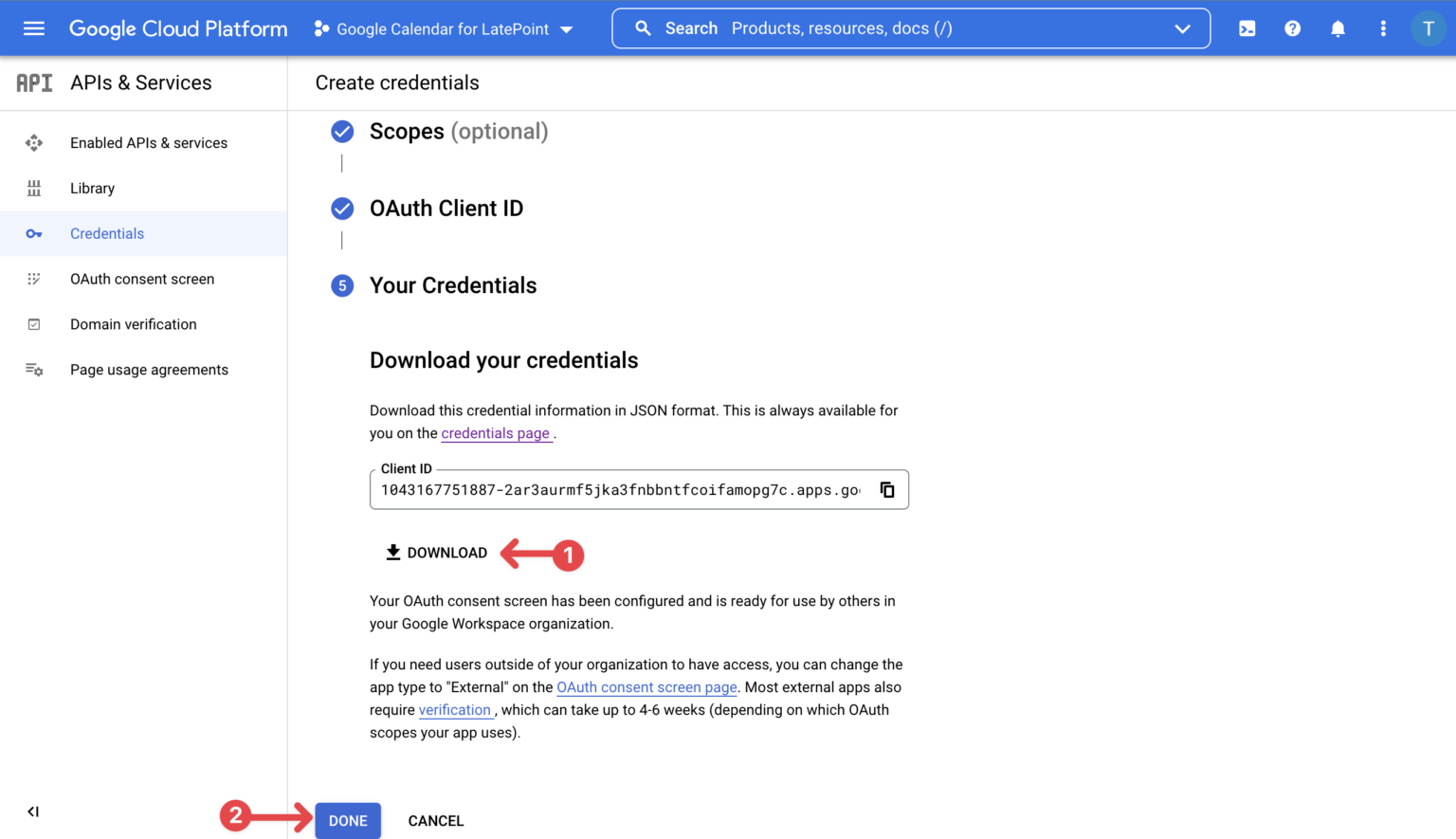Click DOWNLOAD to get credentials JSON
1456x839 pixels.
tap(436, 552)
